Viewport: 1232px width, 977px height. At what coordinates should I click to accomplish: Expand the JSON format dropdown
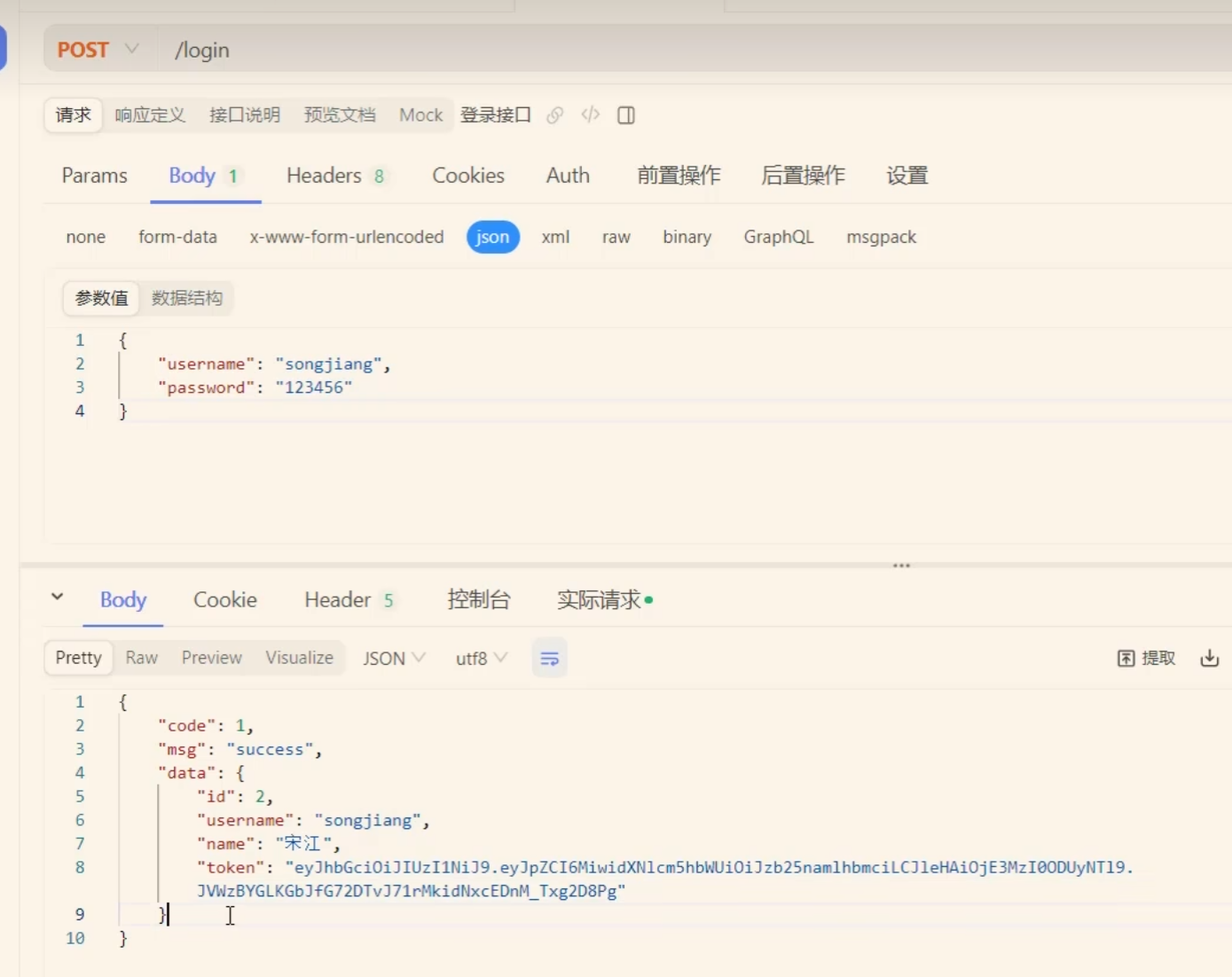click(394, 659)
